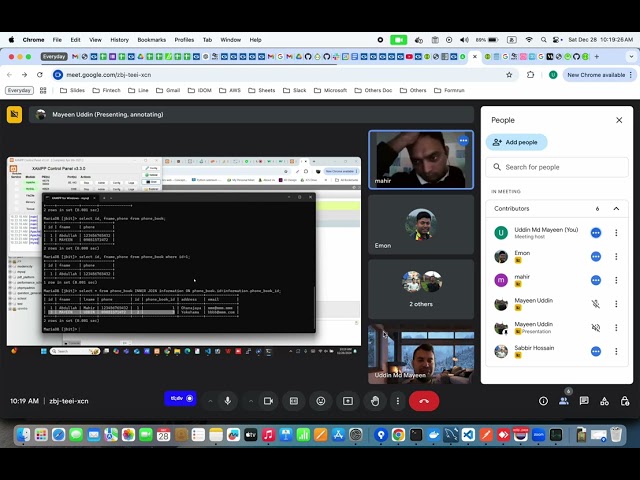
Task: Collapse the Contributors list
Action: pos(616,209)
